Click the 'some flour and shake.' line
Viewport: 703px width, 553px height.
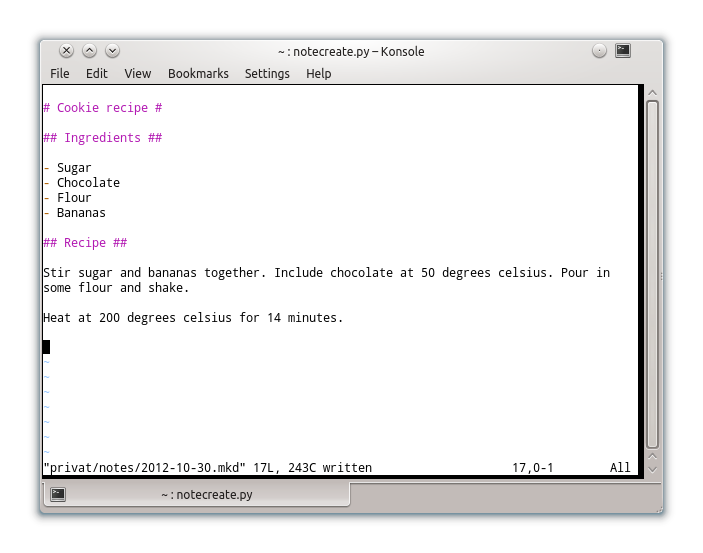[116, 287]
